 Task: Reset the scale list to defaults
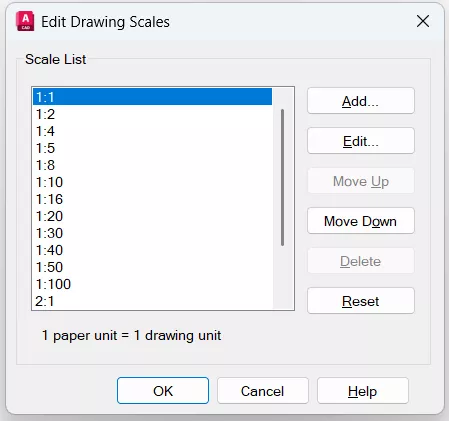[x=361, y=301]
